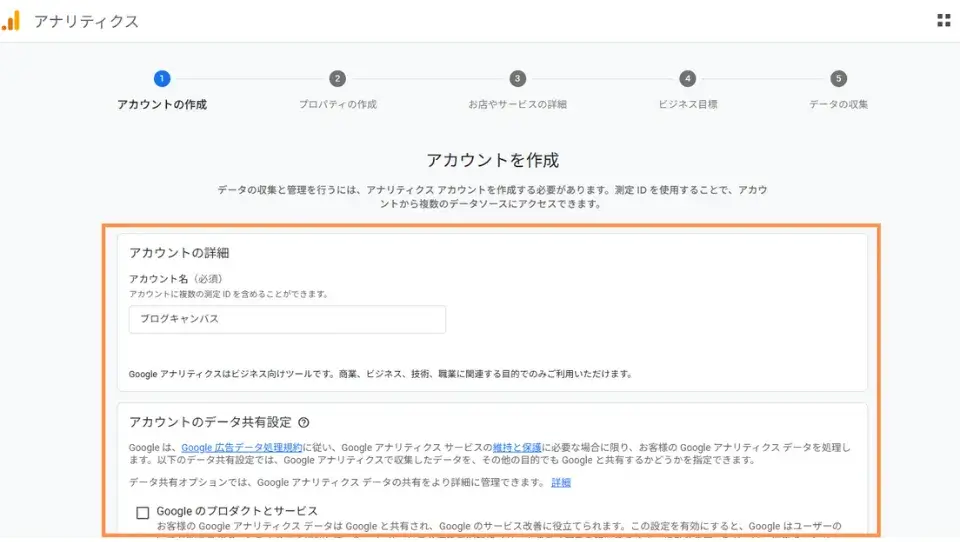Image resolution: width=960 pixels, height=542 pixels.
Task: Click the Google Analytics logo icon
Action: (11, 21)
